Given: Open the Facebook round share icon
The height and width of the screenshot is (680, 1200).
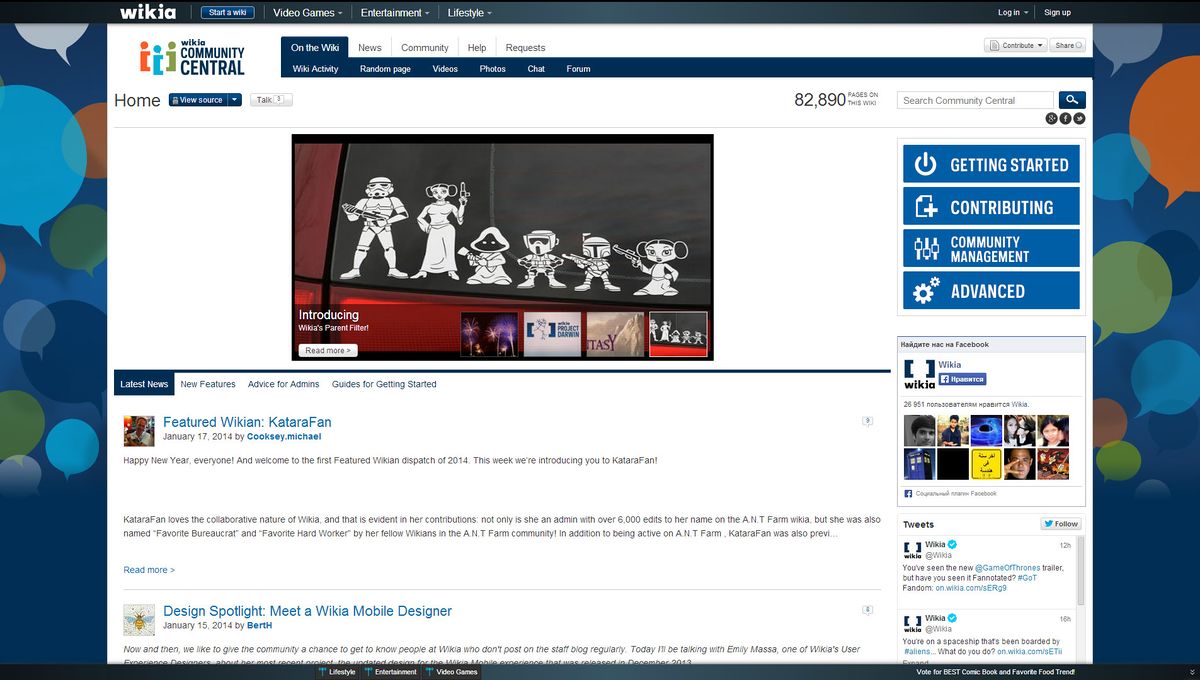Looking at the screenshot, I should [1066, 119].
